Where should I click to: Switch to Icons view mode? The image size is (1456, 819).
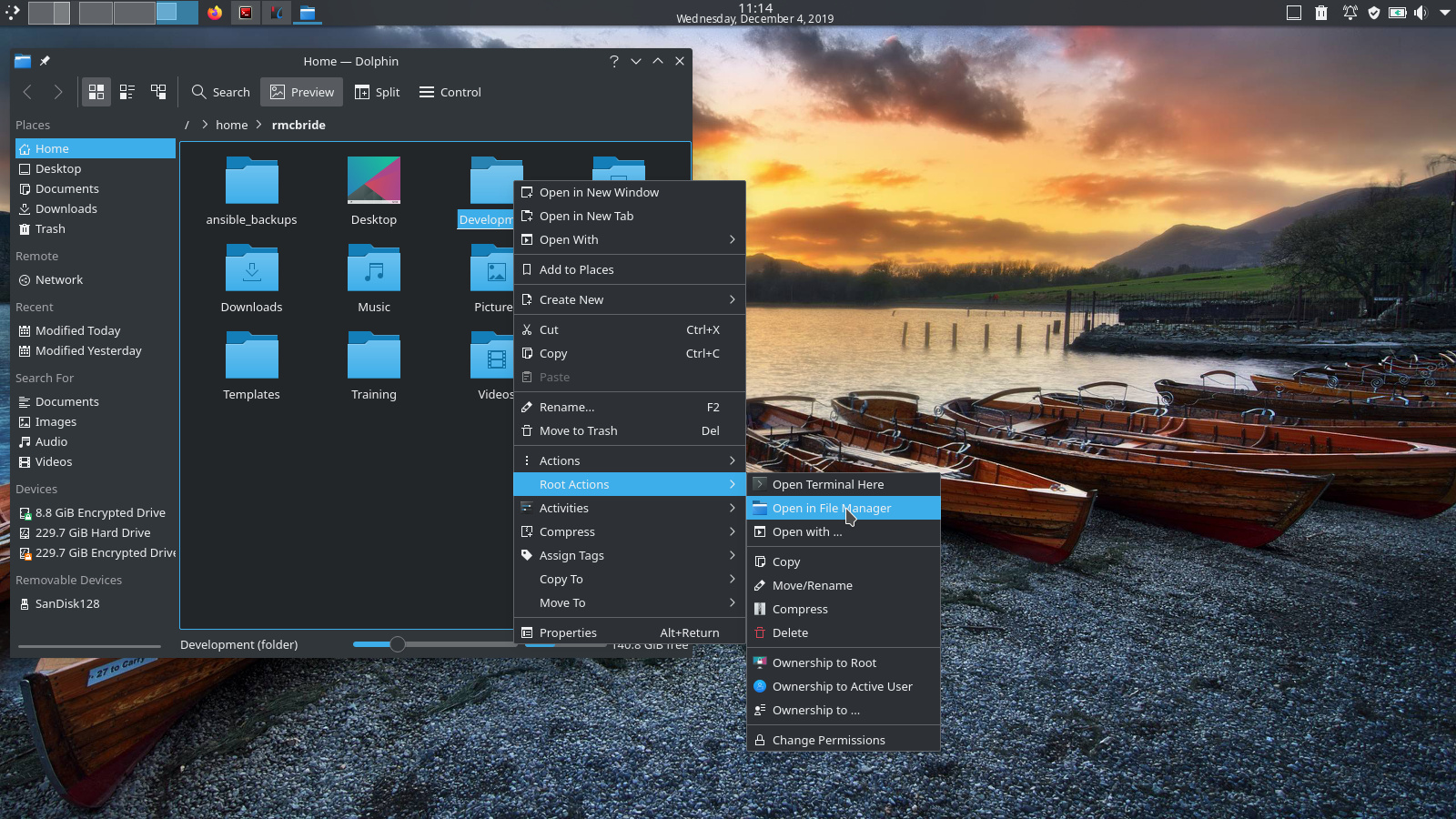coord(96,92)
